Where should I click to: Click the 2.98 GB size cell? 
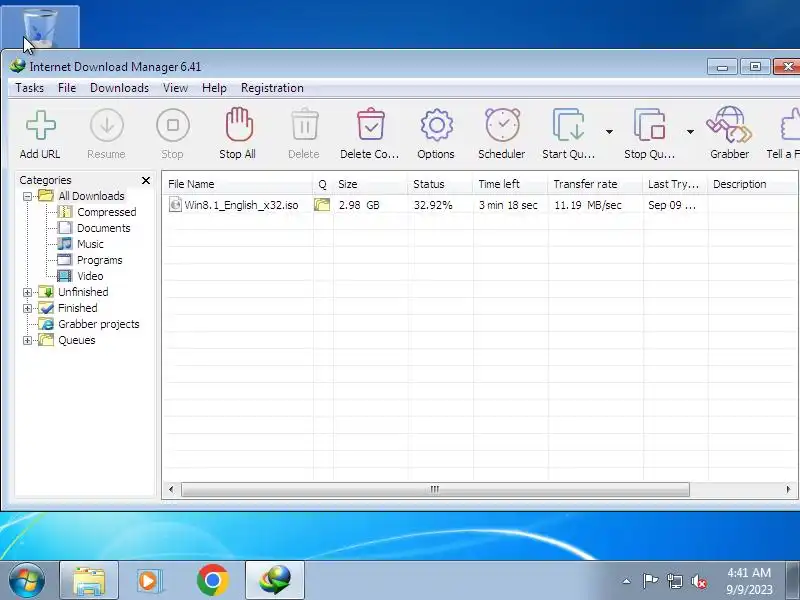coord(359,205)
